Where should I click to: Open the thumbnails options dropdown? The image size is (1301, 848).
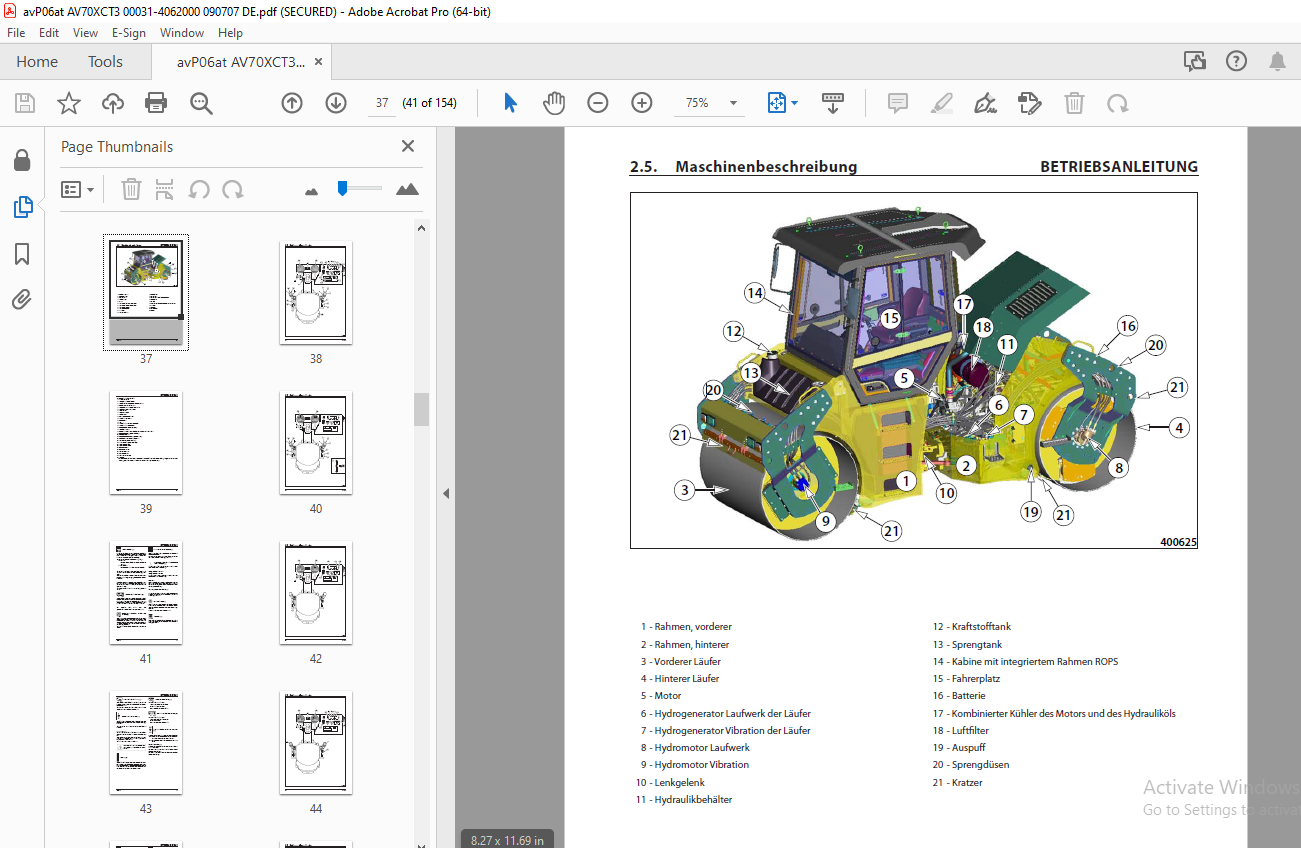[77, 189]
